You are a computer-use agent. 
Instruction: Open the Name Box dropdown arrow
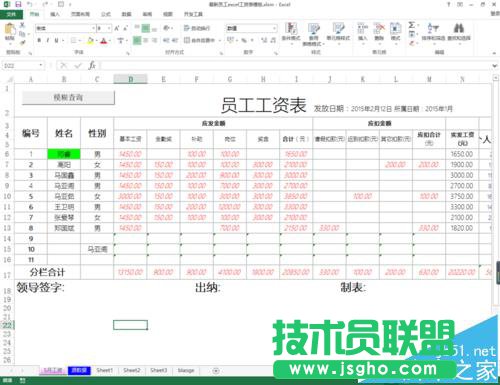tap(41, 65)
